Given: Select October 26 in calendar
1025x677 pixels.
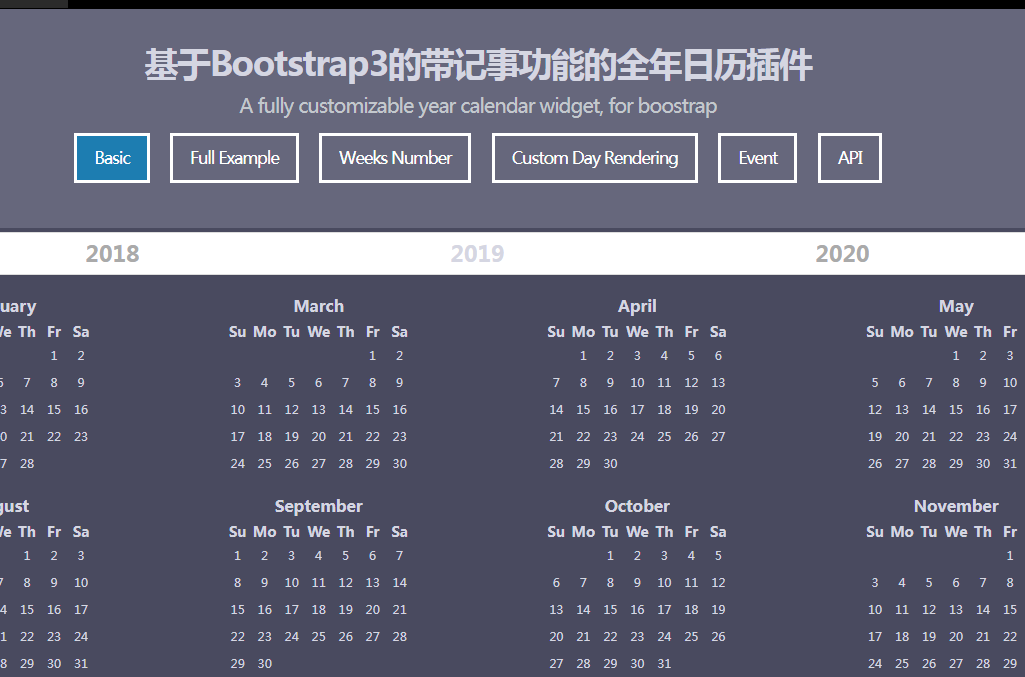Looking at the screenshot, I should (x=718, y=636).
